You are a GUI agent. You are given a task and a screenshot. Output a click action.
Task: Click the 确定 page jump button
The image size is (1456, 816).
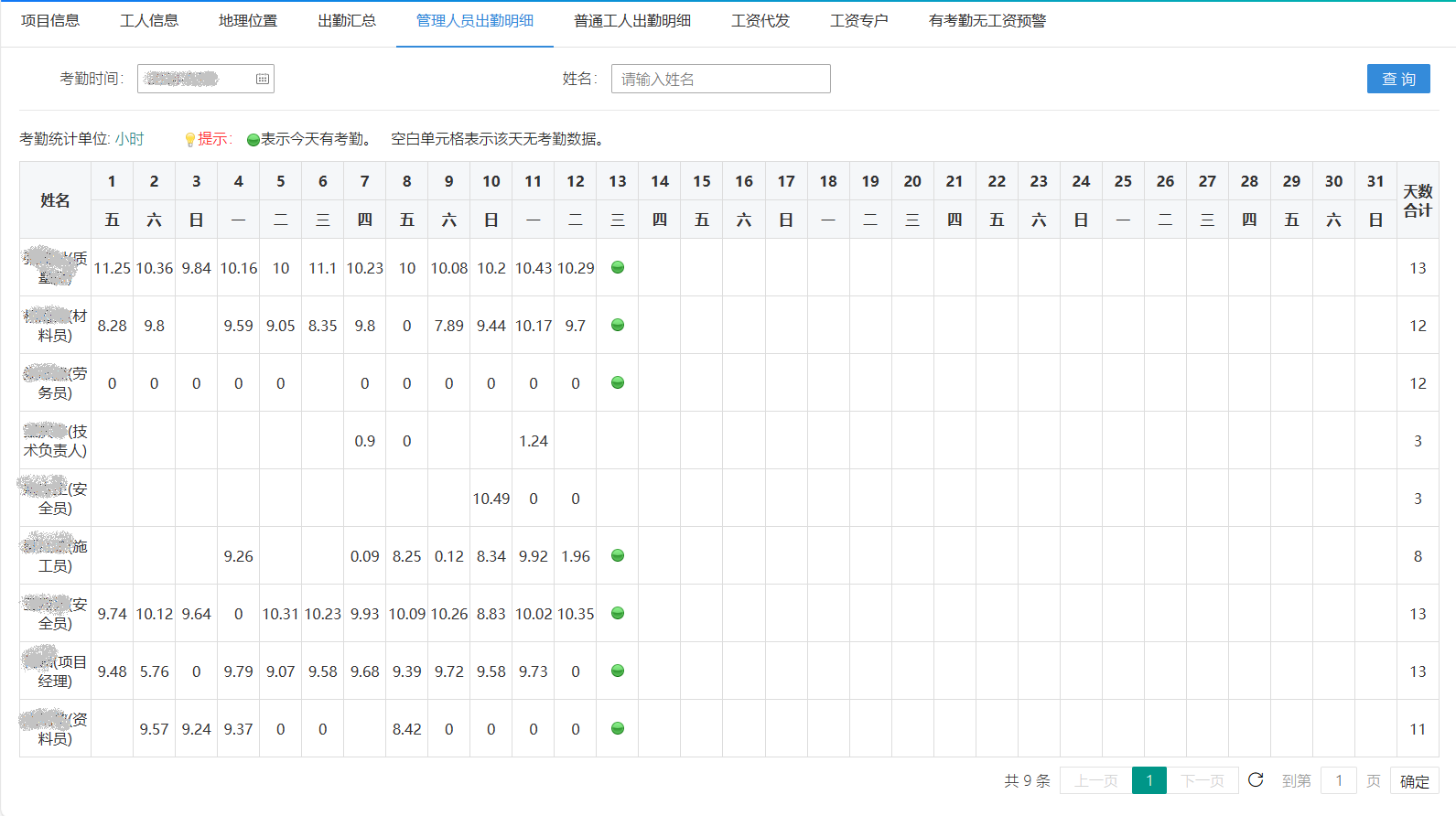point(1414,781)
